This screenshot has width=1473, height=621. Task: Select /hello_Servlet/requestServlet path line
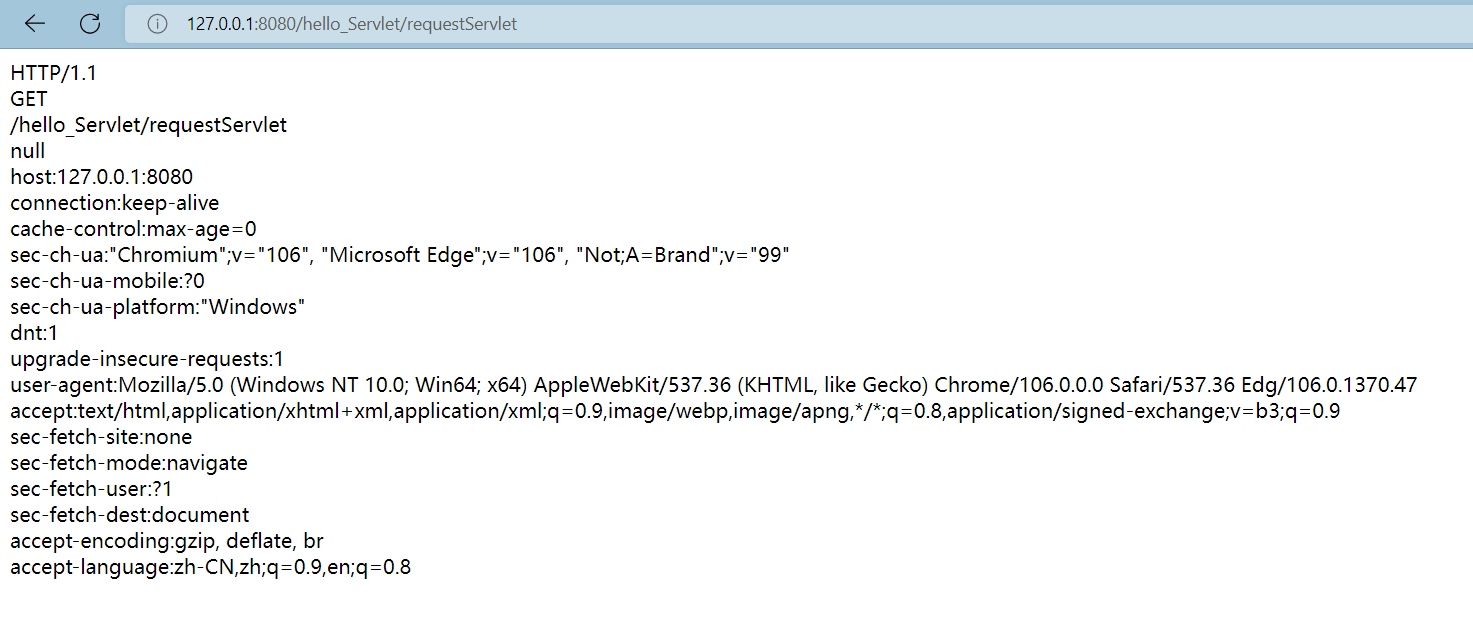coord(148,125)
